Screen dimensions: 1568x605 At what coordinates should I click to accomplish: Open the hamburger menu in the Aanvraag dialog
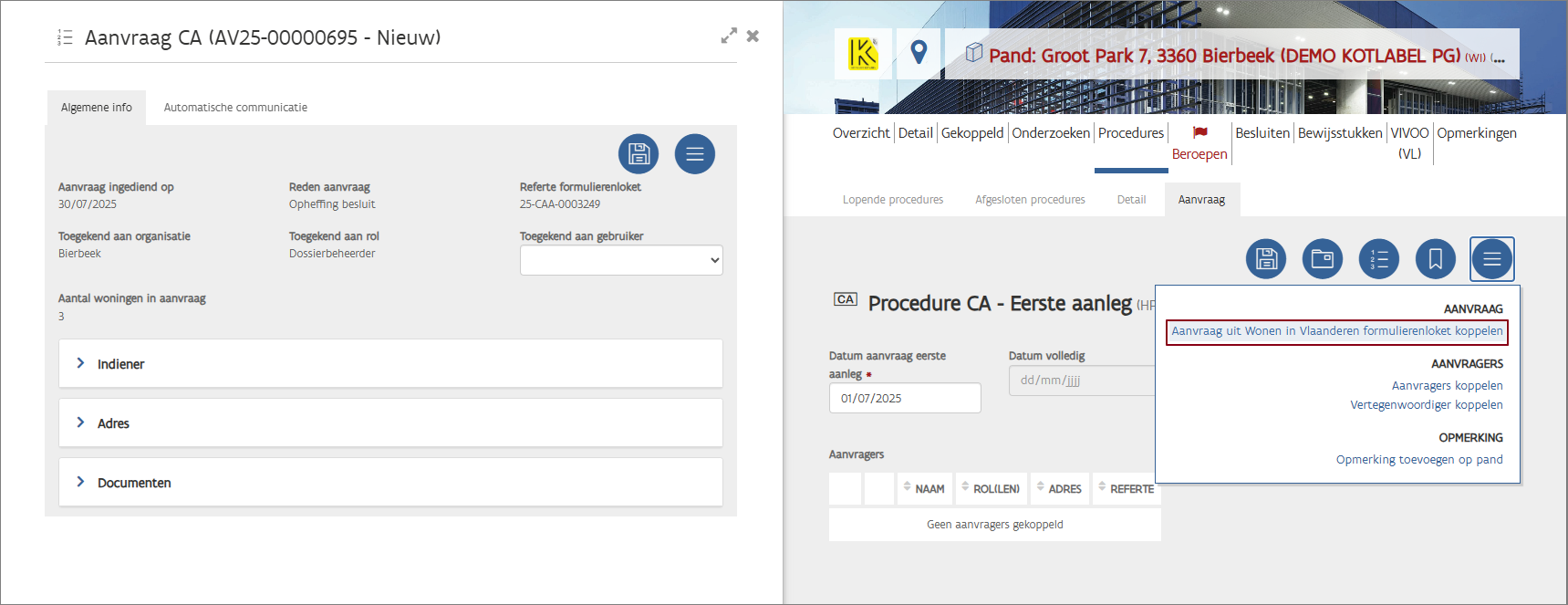(694, 154)
